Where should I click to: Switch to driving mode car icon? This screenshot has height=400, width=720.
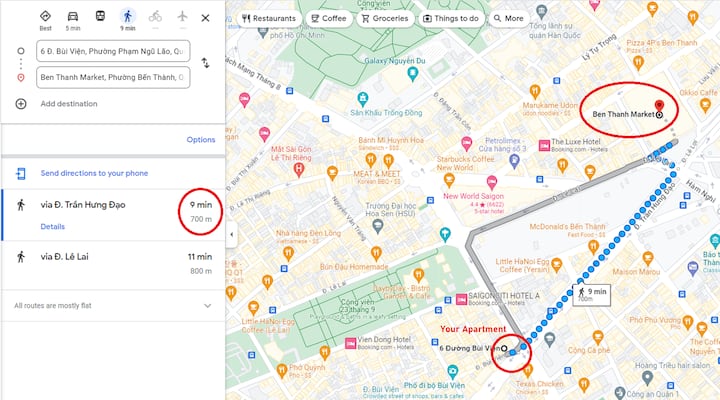pyautogui.click(x=73, y=17)
